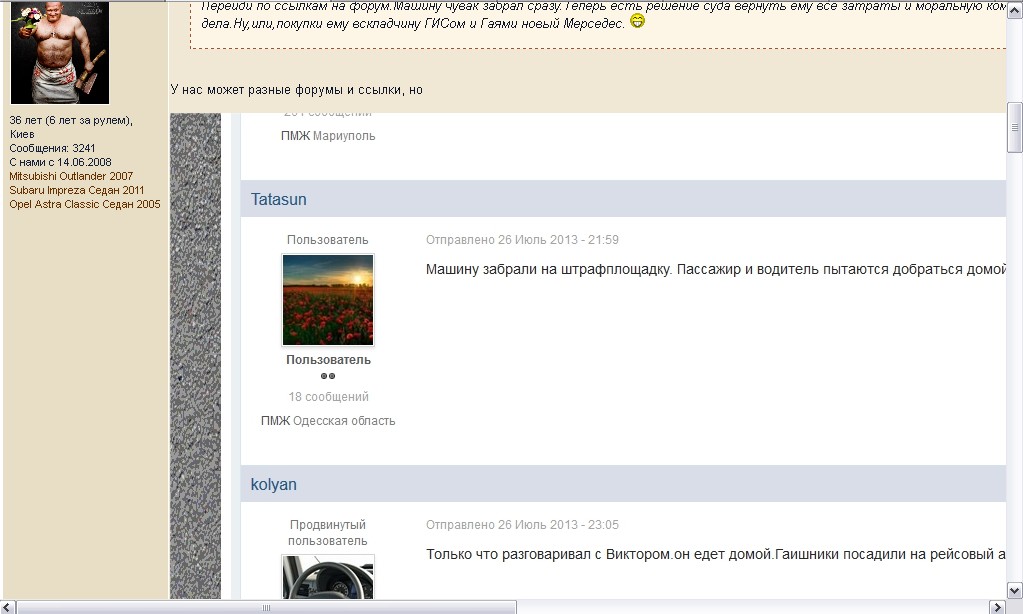Click Tatasun's two reputation dots

(x=328, y=377)
